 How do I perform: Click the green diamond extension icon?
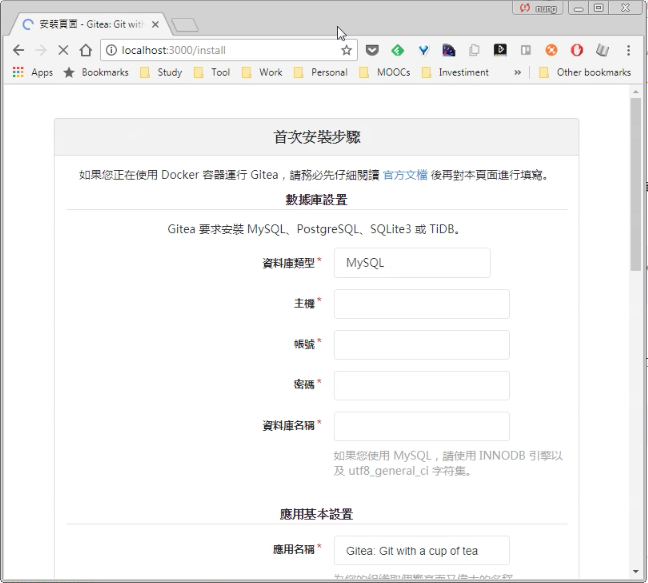point(398,50)
